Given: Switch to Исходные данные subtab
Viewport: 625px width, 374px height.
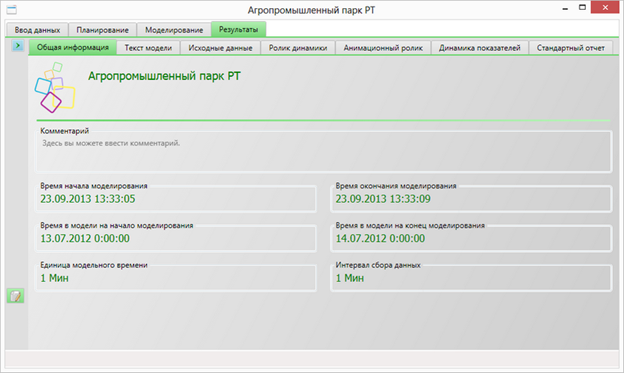Looking at the screenshot, I should point(220,48).
